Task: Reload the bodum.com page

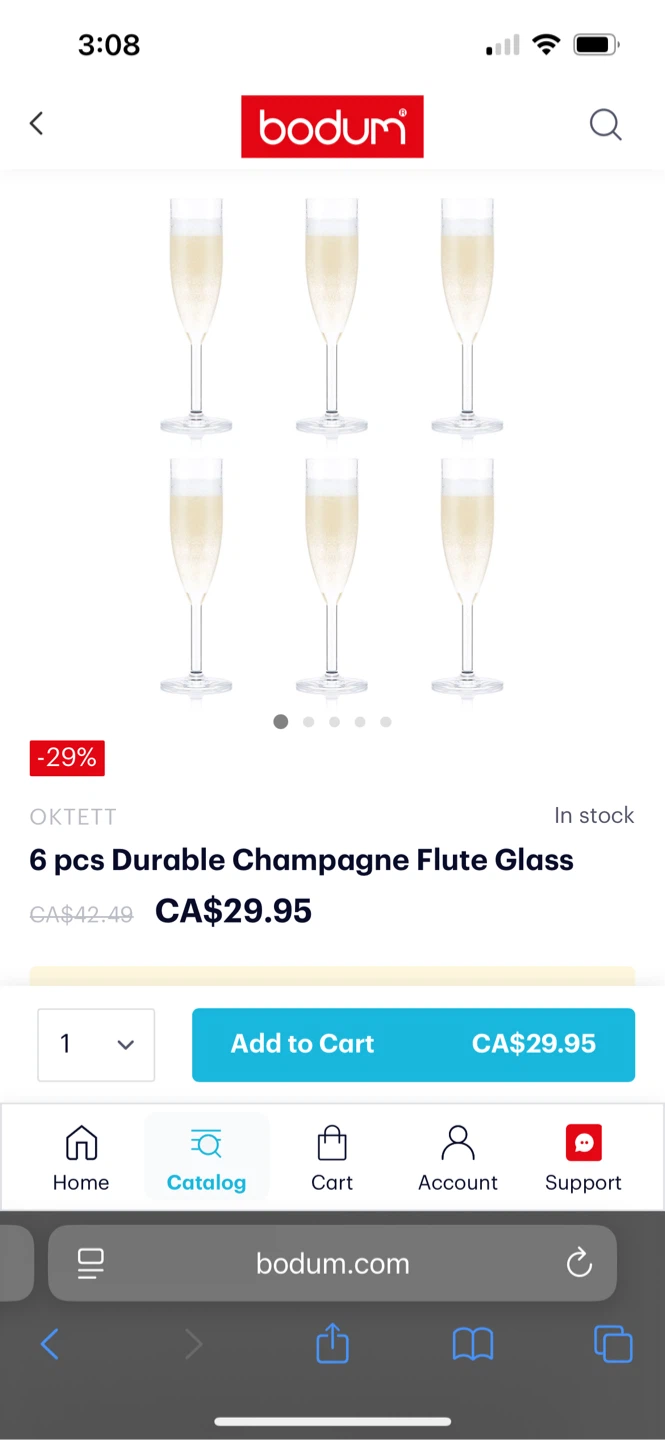Action: coord(579,1263)
